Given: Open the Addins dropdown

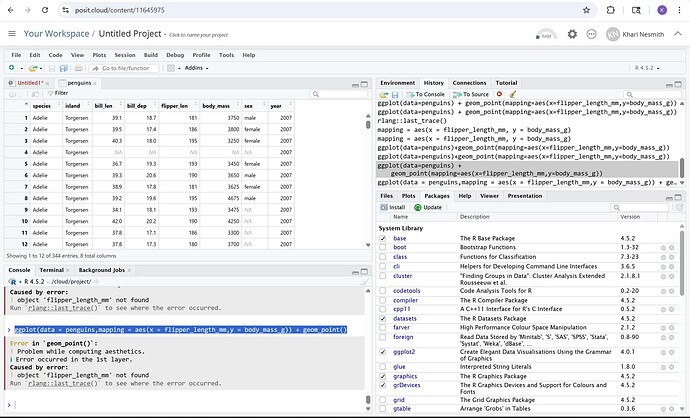Looking at the screenshot, I should (x=196, y=68).
